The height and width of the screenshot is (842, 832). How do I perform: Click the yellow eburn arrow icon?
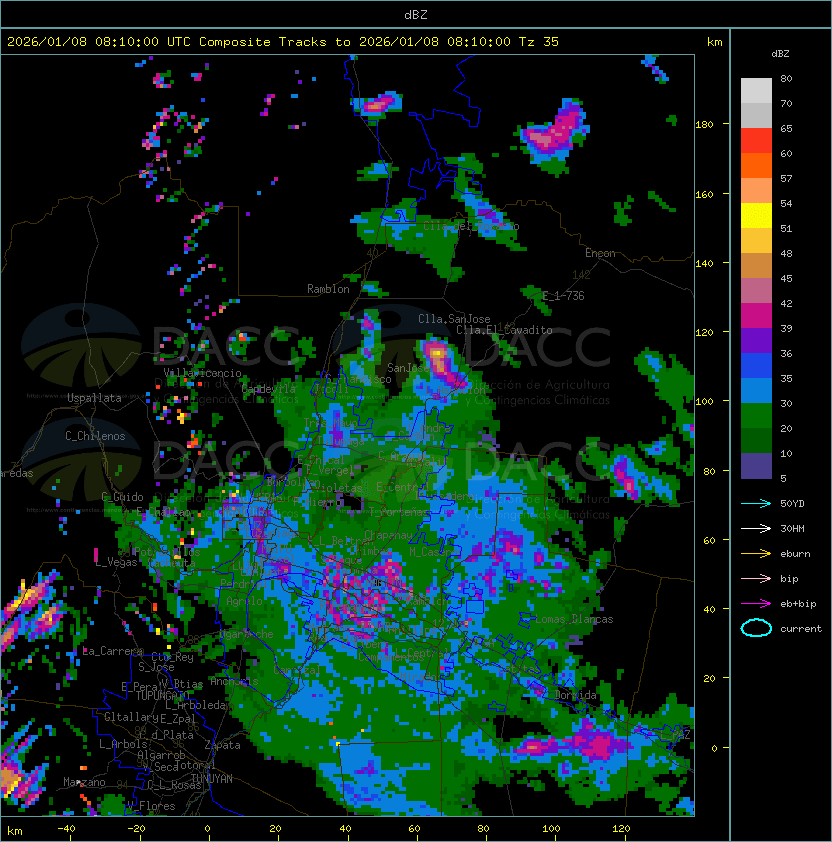click(756, 554)
